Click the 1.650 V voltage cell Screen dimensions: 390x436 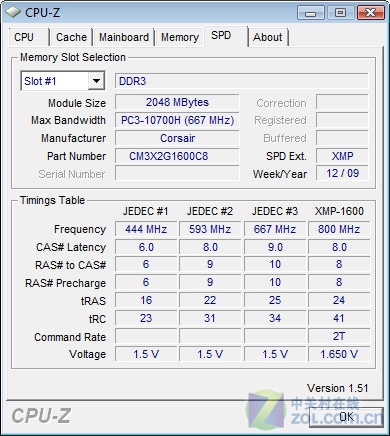(x=339, y=354)
